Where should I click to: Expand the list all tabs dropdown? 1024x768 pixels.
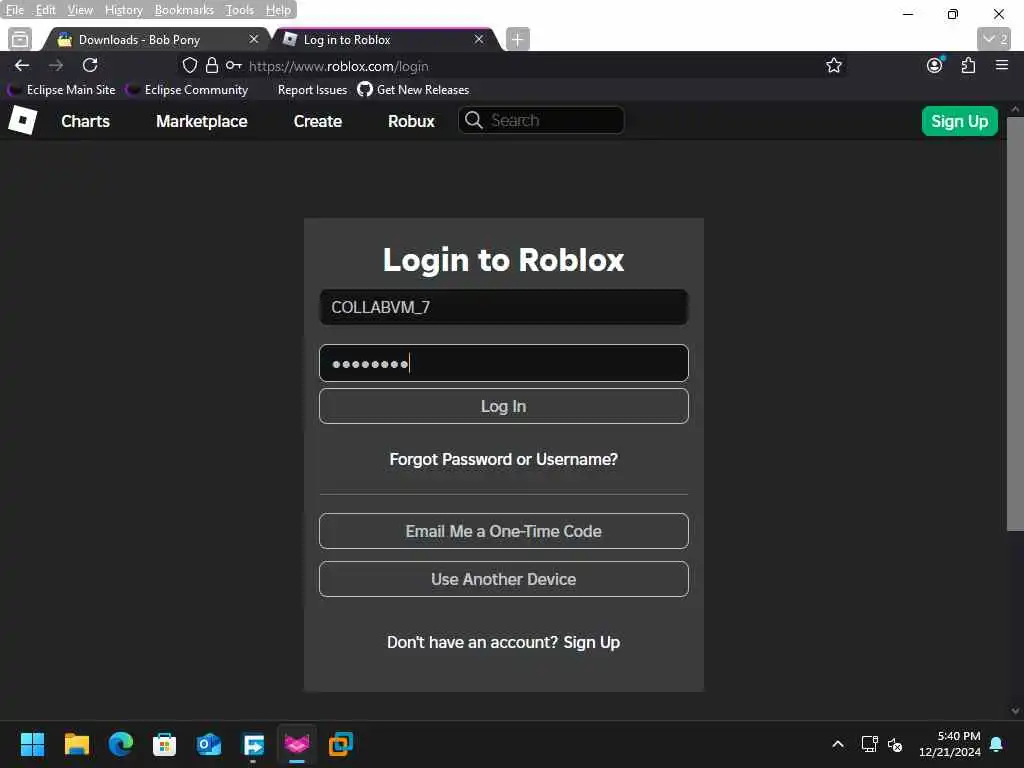994,39
